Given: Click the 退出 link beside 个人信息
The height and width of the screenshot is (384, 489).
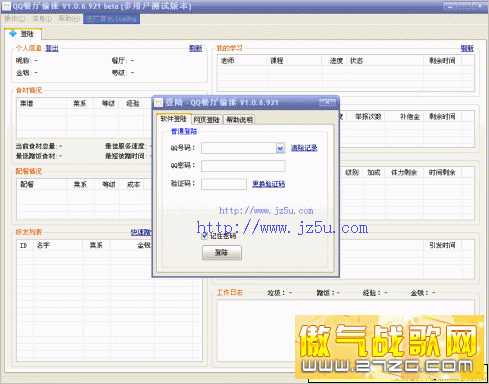Looking at the screenshot, I should point(52,48).
